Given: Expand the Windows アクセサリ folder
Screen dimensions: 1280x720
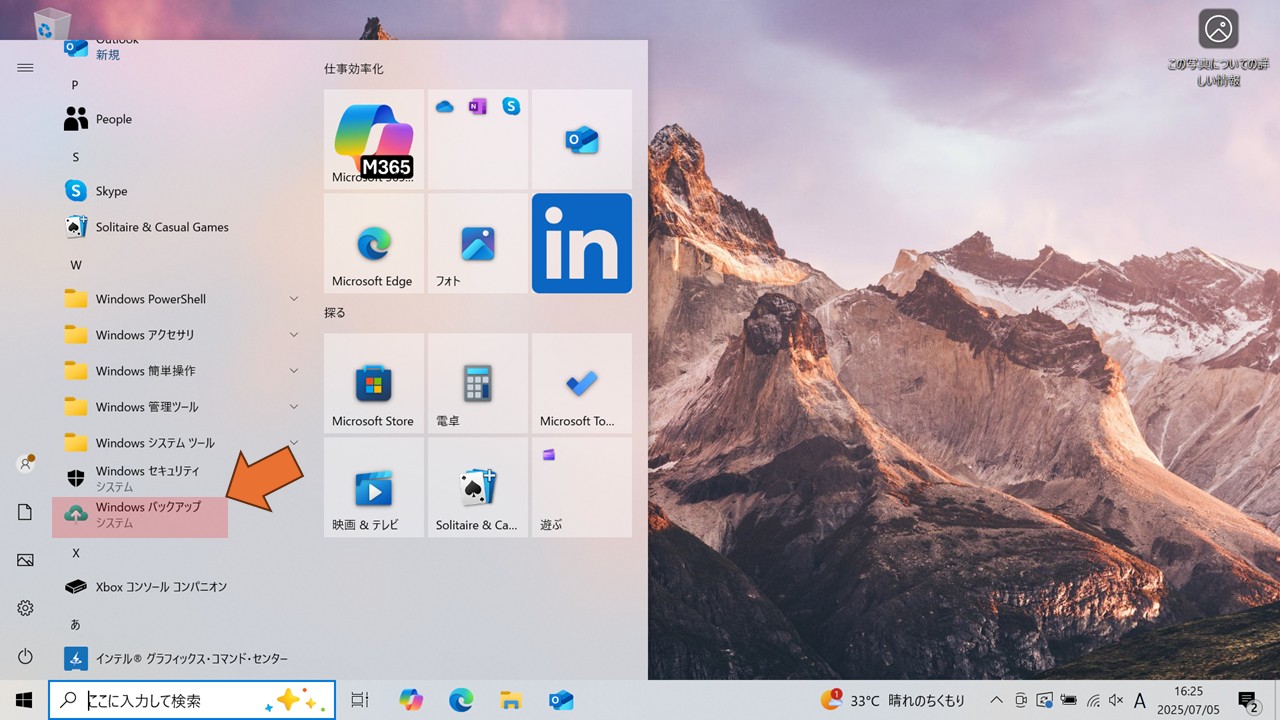Looking at the screenshot, I should point(180,335).
